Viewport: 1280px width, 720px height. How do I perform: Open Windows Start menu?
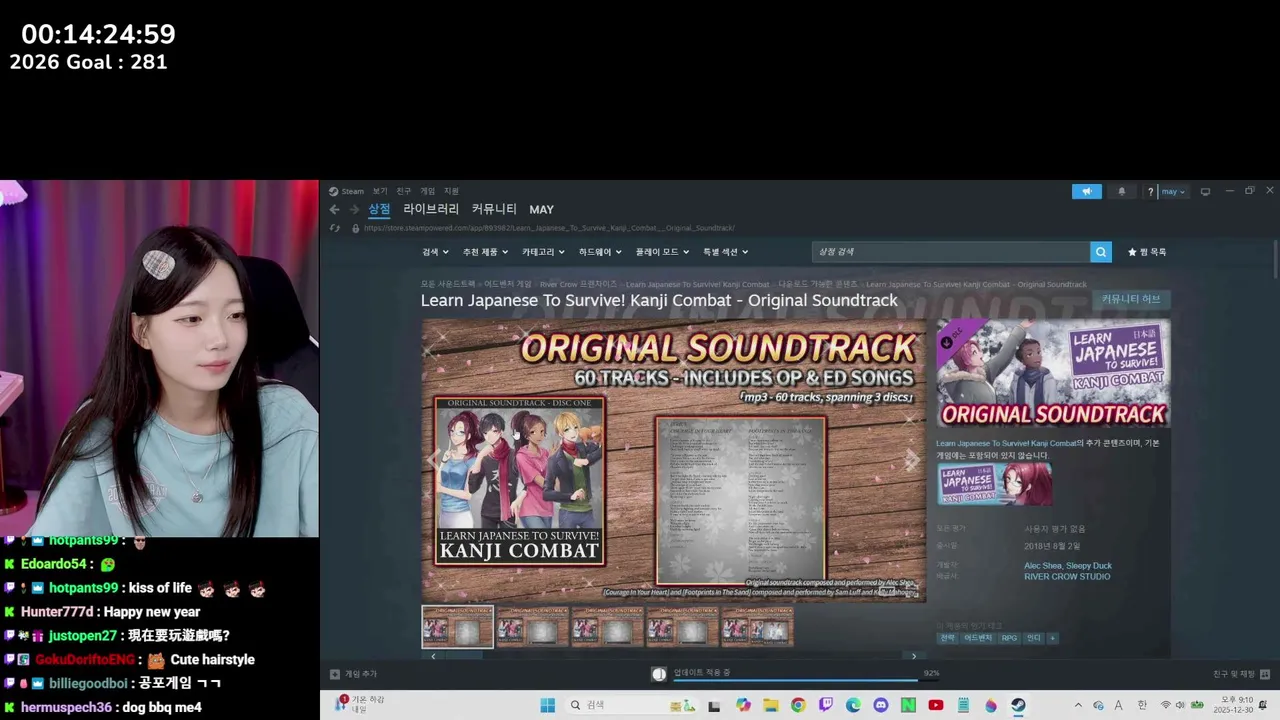547,705
